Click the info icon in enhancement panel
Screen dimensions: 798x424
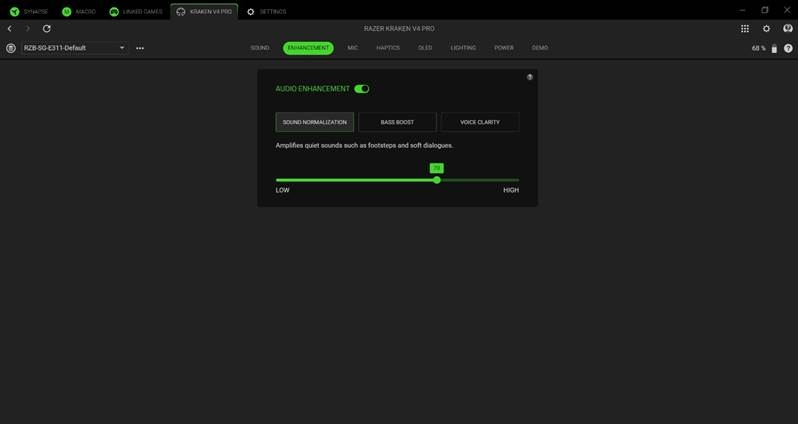click(x=530, y=77)
